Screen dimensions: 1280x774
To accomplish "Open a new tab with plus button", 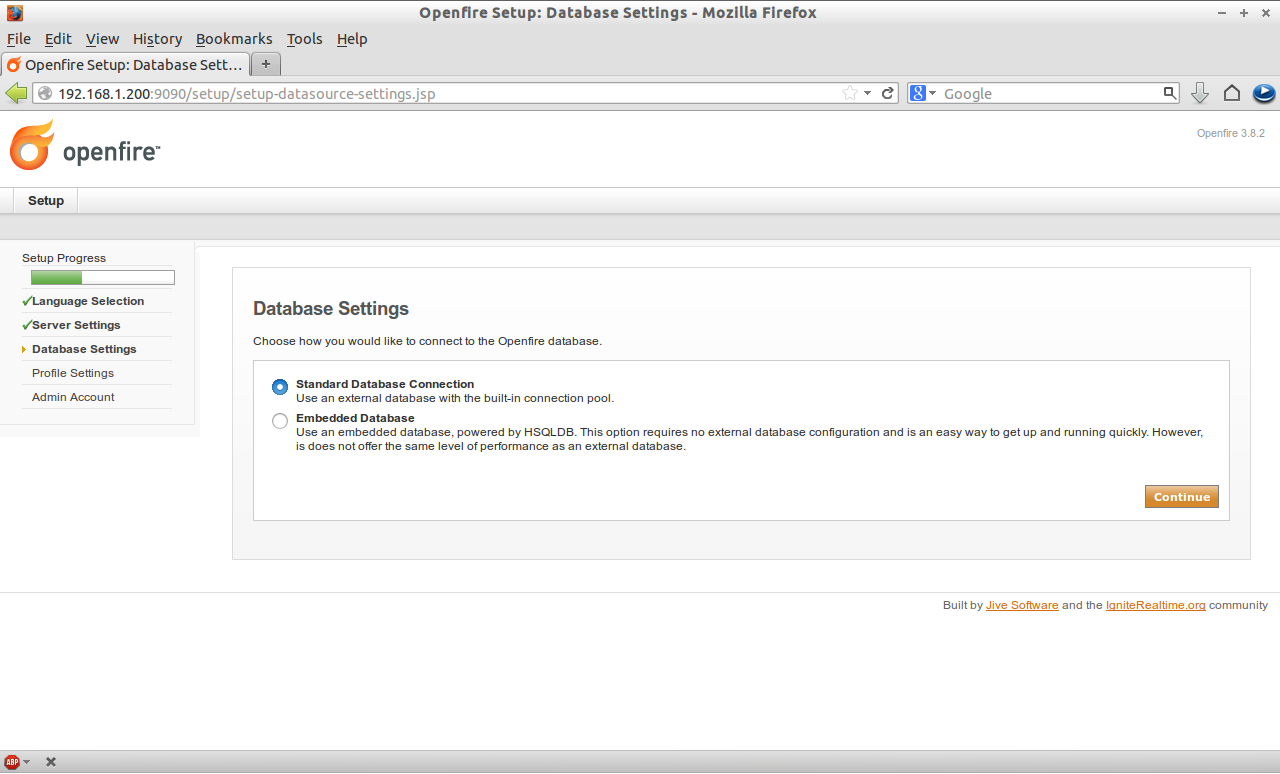I will tap(266, 64).
